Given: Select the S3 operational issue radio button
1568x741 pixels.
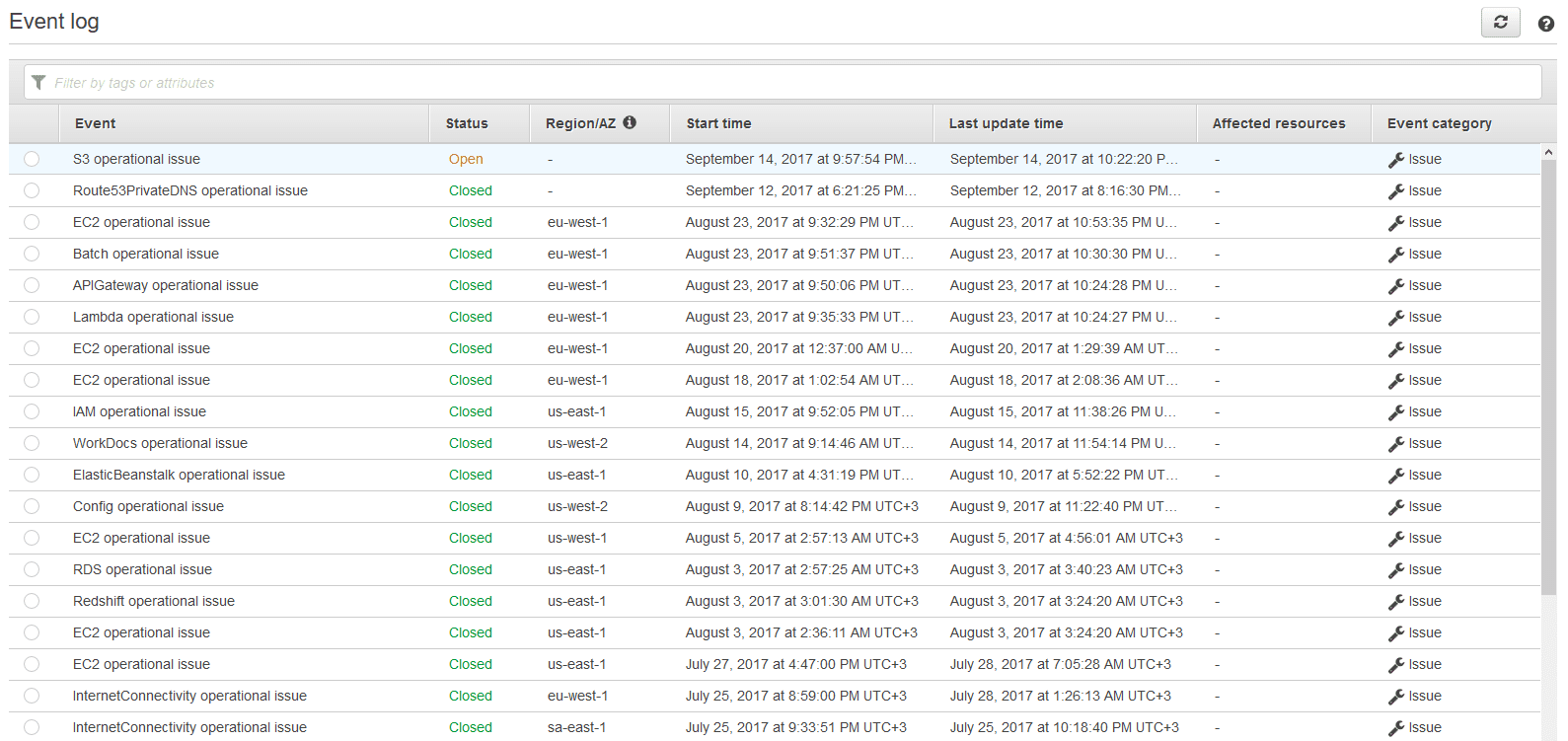Looking at the screenshot, I should point(32,159).
